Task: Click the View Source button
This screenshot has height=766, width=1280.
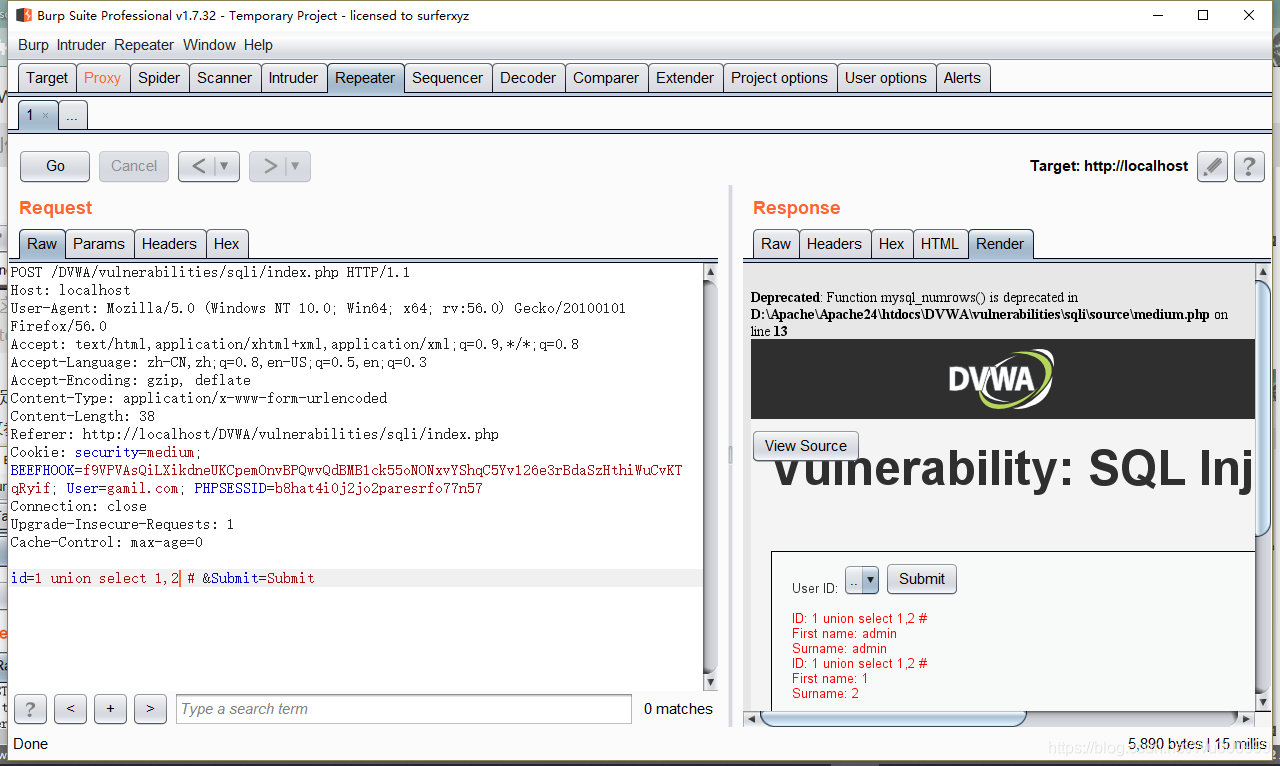Action: tap(806, 446)
